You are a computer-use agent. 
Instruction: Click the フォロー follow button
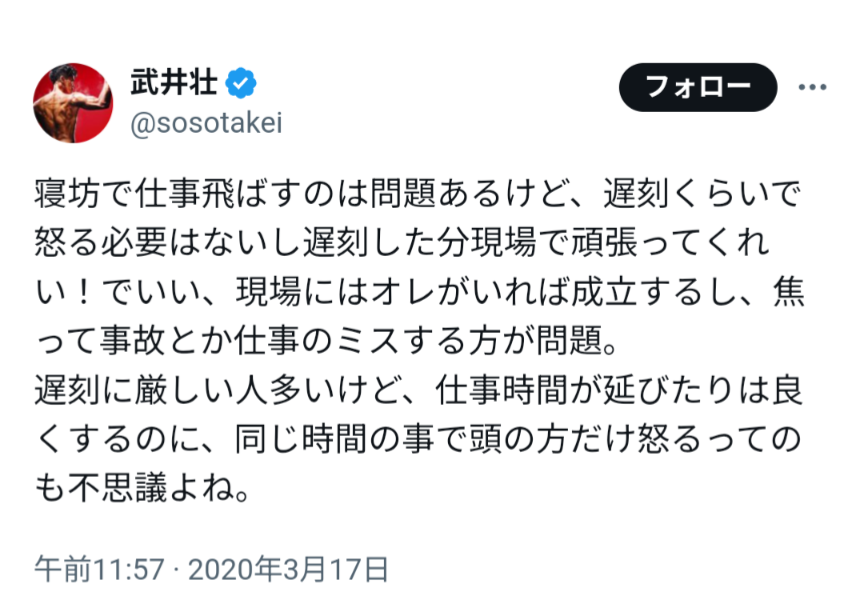click(x=698, y=87)
